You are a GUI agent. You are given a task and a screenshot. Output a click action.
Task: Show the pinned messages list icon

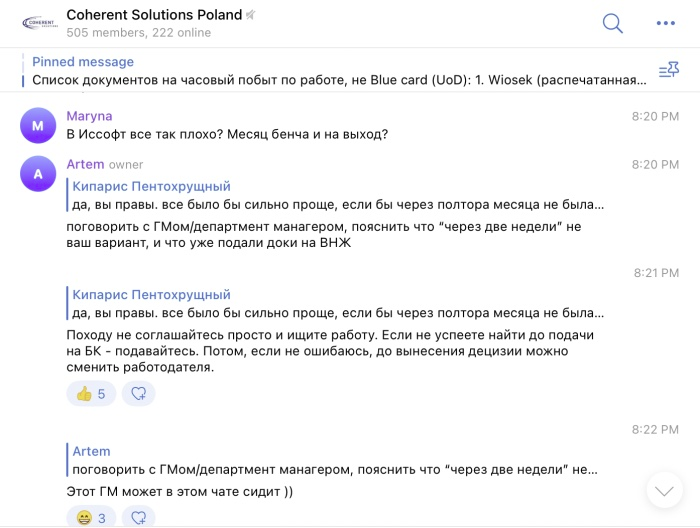(x=668, y=70)
